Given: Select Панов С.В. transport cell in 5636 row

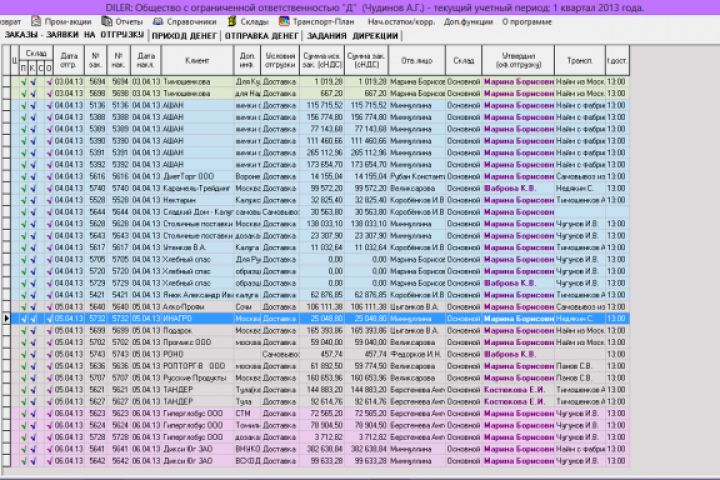Looking at the screenshot, I should pos(579,366).
